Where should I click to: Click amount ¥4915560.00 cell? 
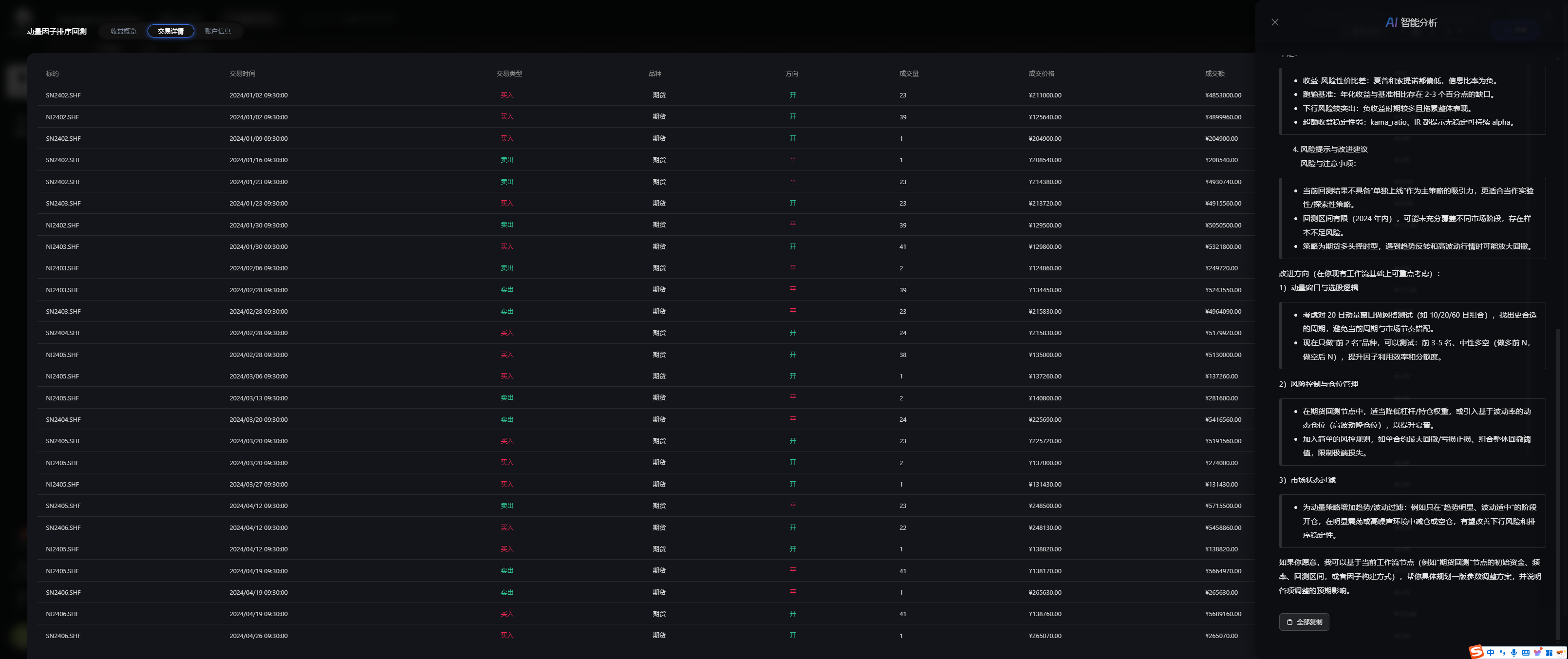[1223, 204]
